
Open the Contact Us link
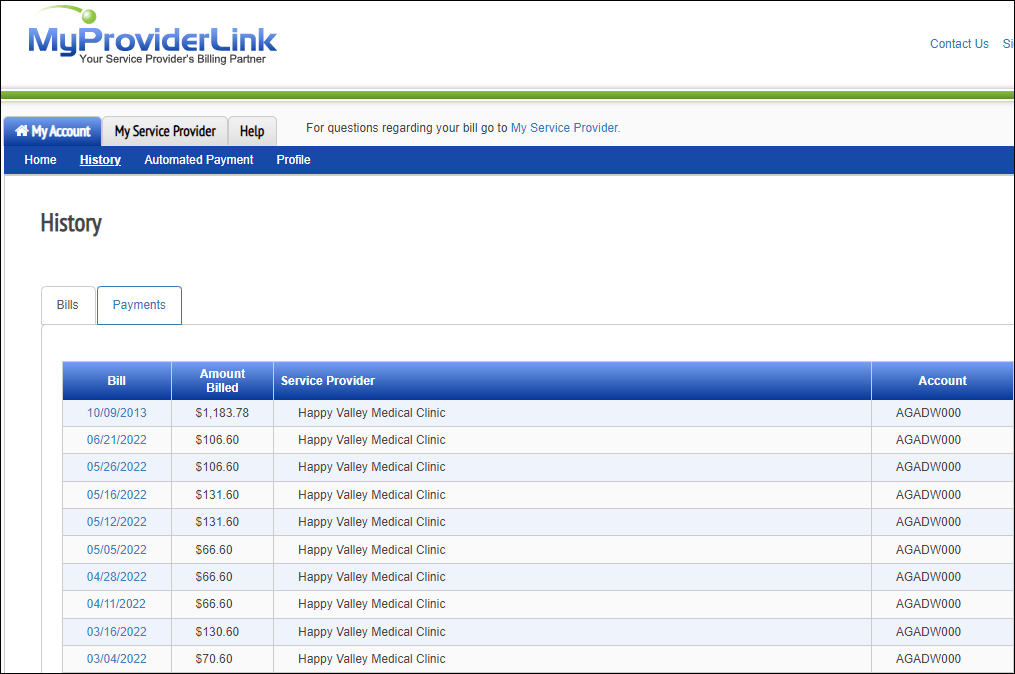coord(959,43)
